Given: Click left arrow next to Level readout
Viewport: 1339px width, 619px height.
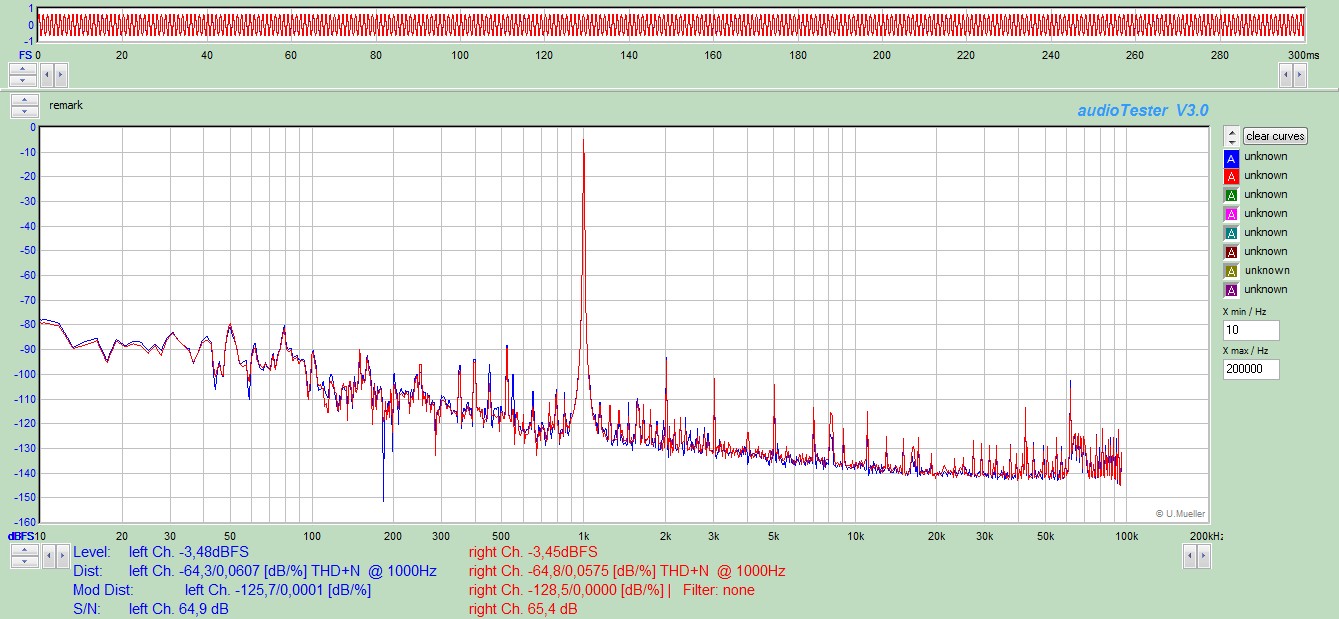Looking at the screenshot, I should pos(48,557).
